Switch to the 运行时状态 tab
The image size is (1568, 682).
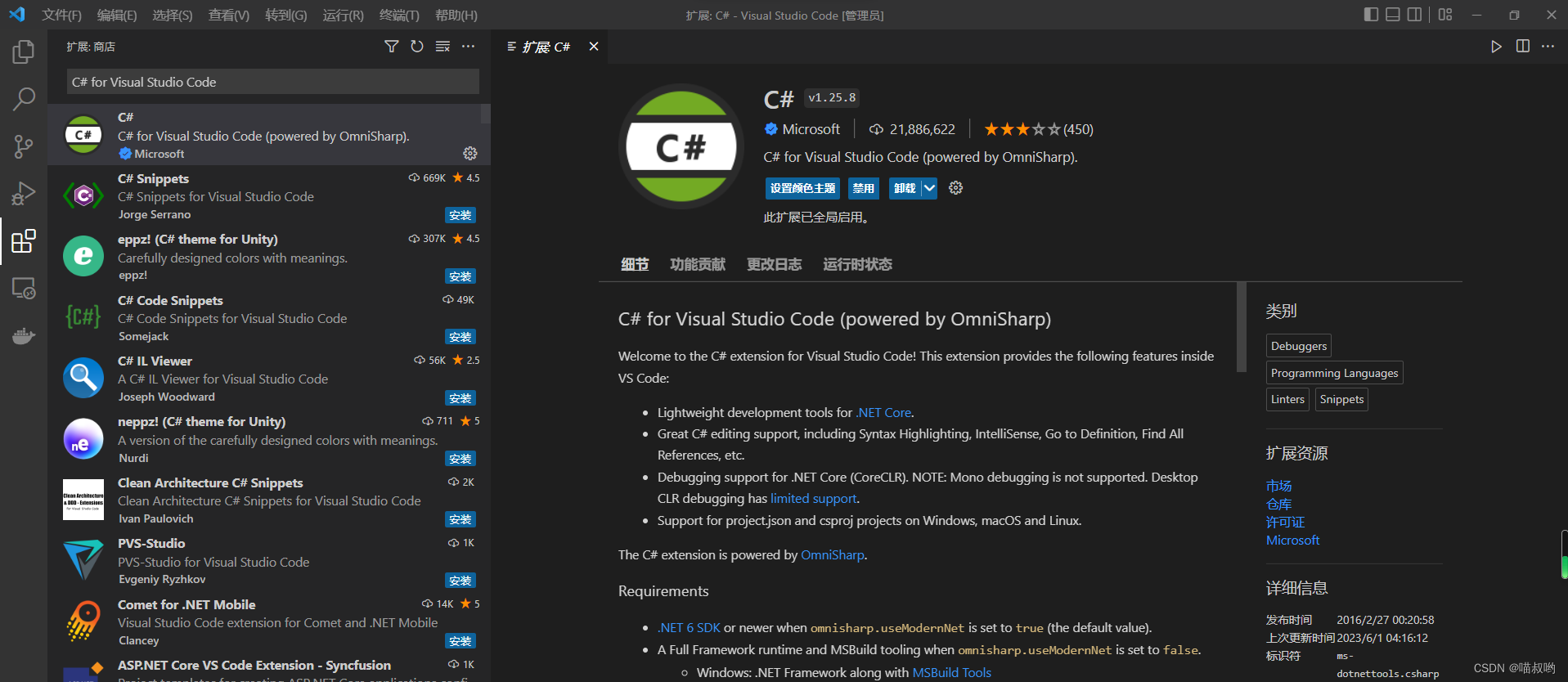pyautogui.click(x=857, y=264)
